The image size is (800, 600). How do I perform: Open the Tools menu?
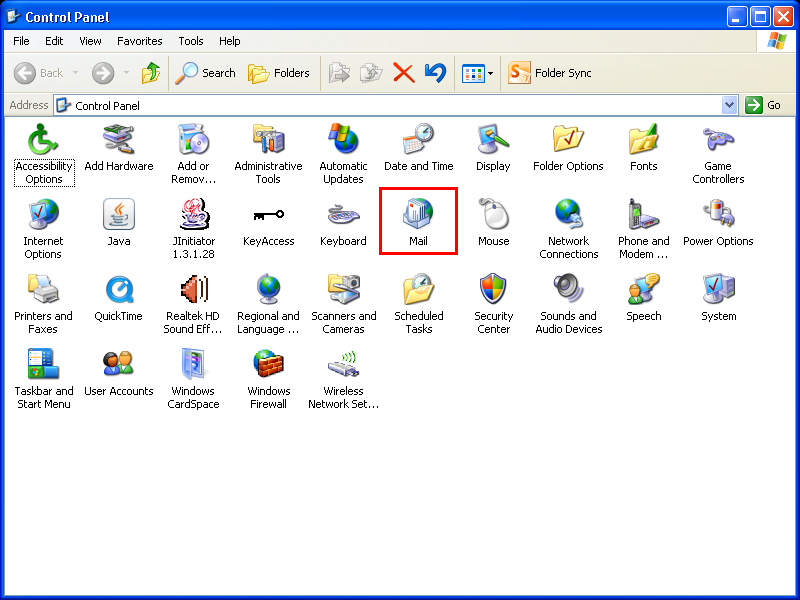191,41
